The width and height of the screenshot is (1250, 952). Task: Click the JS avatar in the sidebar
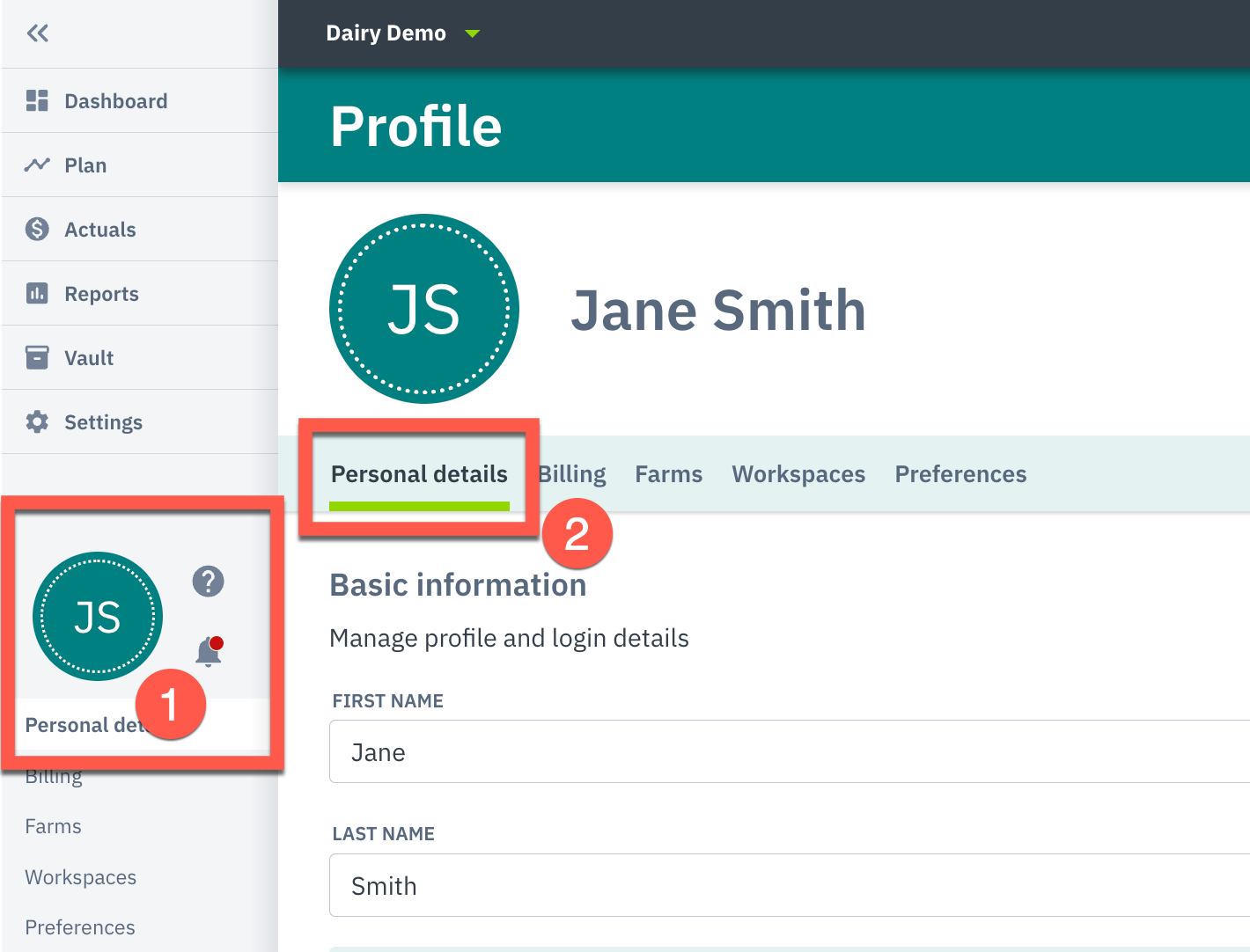point(98,616)
